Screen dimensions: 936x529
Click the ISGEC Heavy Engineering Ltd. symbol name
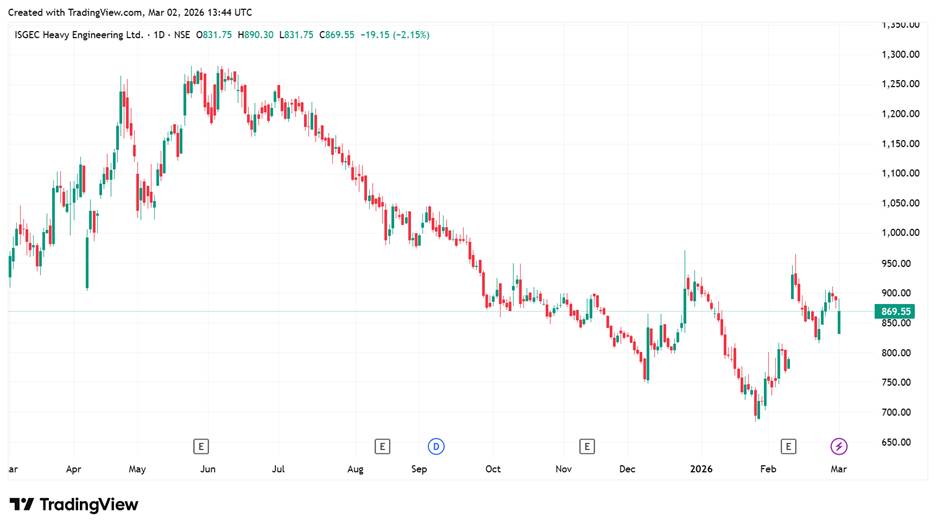[x=79, y=35]
